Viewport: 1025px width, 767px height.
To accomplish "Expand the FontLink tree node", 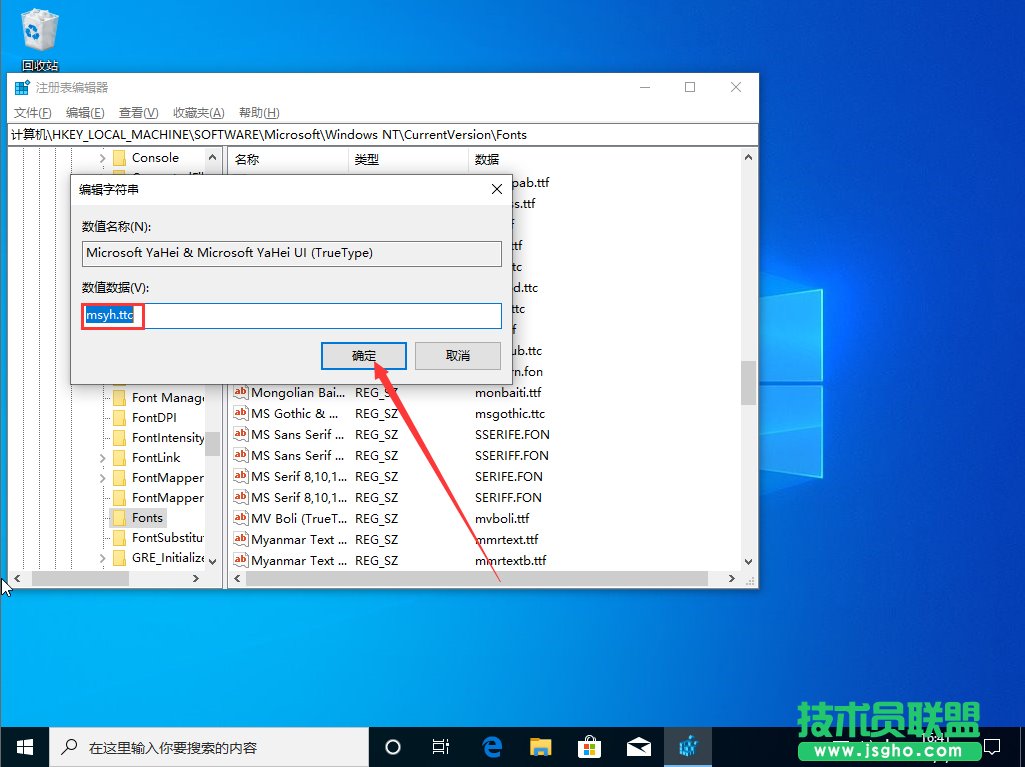I will pos(105,457).
